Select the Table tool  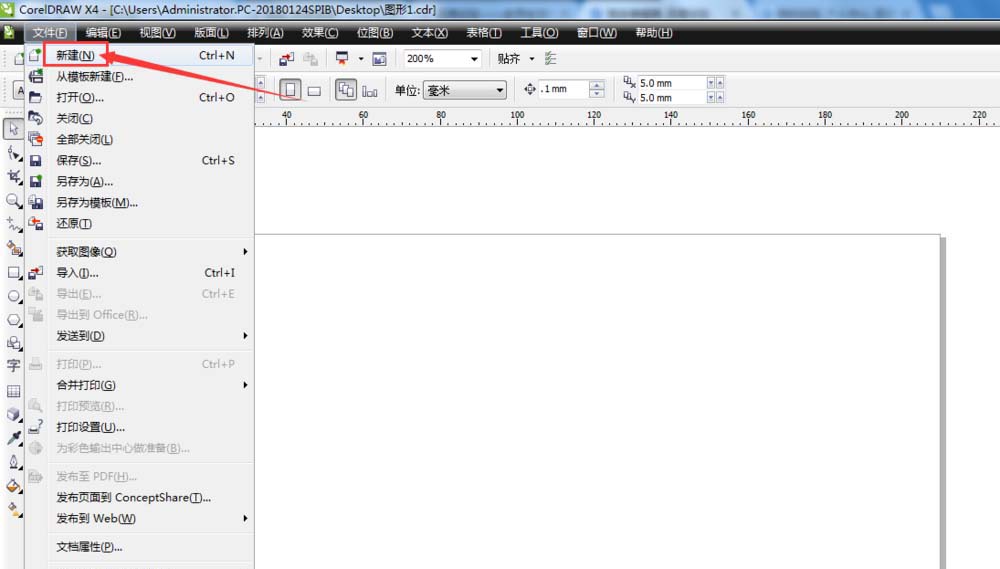(13, 390)
